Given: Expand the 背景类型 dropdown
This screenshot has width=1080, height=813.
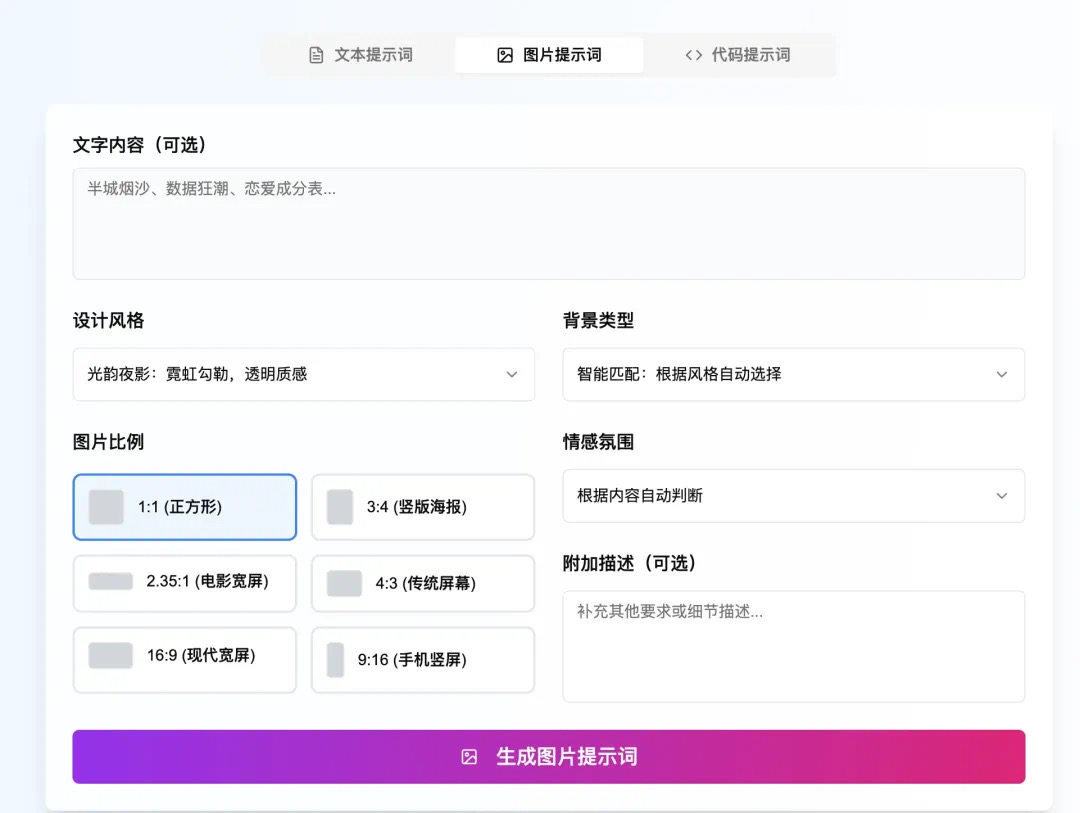Looking at the screenshot, I should tap(793, 374).
